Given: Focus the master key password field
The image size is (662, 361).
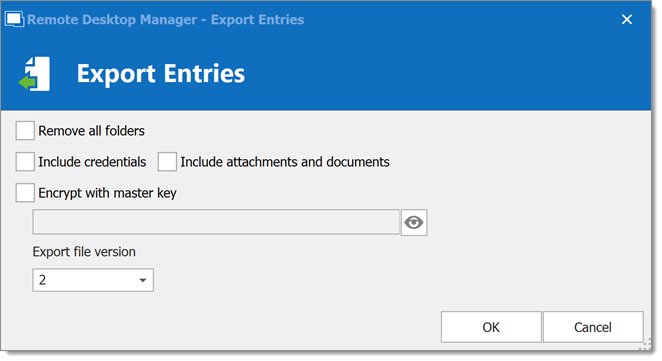Looking at the screenshot, I should point(216,222).
